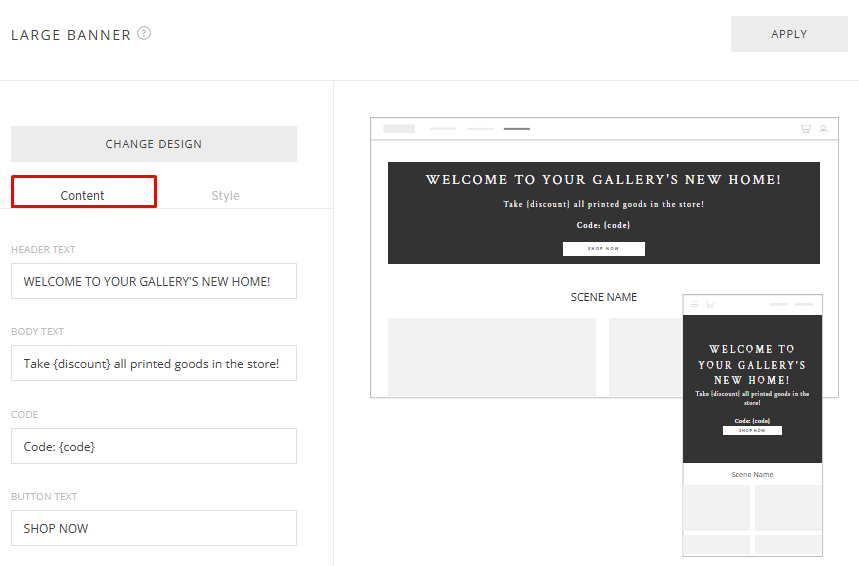Click the hamburger menu icon in mobile preview
This screenshot has height=566, width=859.
tap(695, 304)
